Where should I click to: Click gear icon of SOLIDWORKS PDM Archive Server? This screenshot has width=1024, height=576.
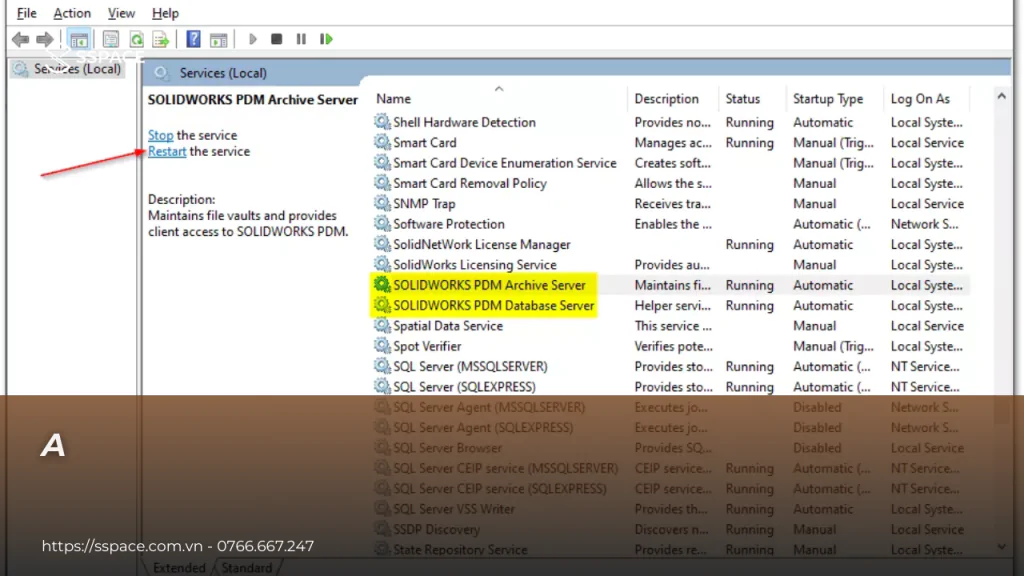click(381, 285)
